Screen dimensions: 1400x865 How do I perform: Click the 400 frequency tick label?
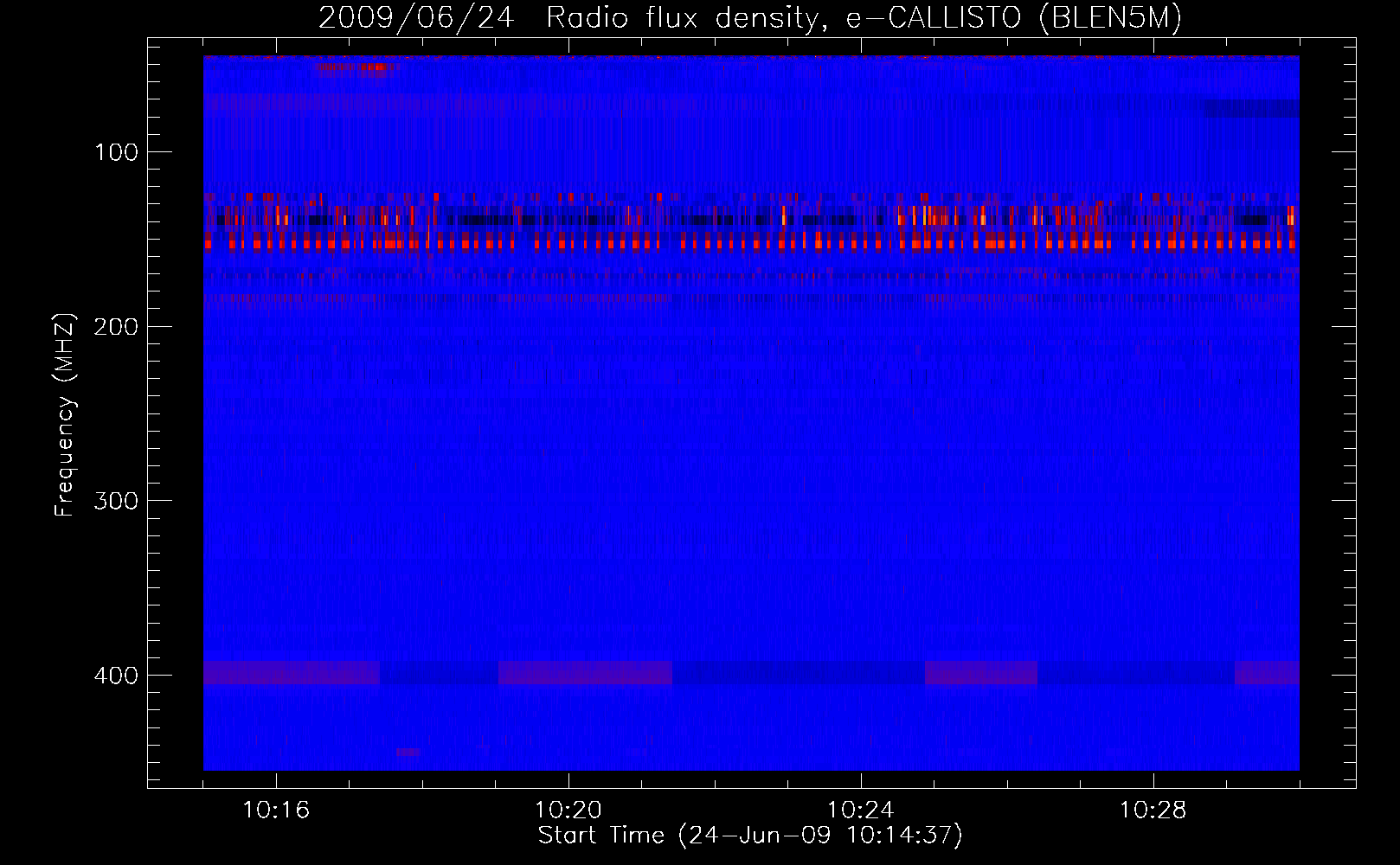tap(116, 676)
